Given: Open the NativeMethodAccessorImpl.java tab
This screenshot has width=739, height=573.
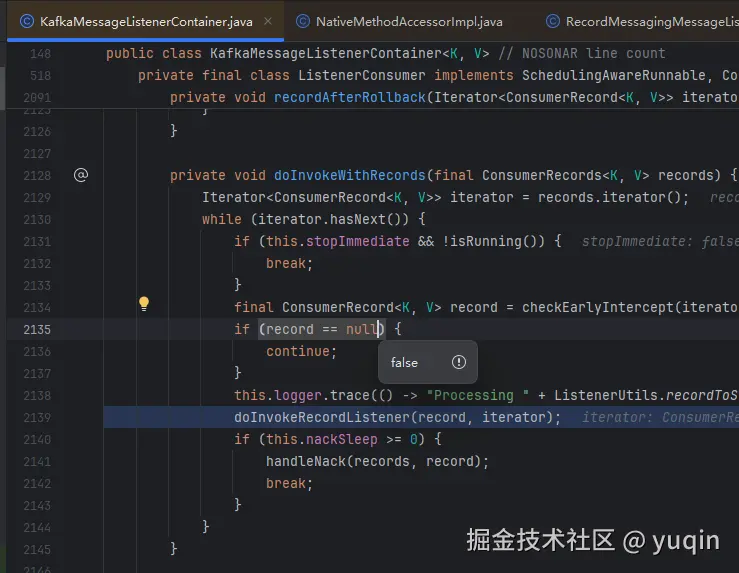Looking at the screenshot, I should click(x=409, y=22).
